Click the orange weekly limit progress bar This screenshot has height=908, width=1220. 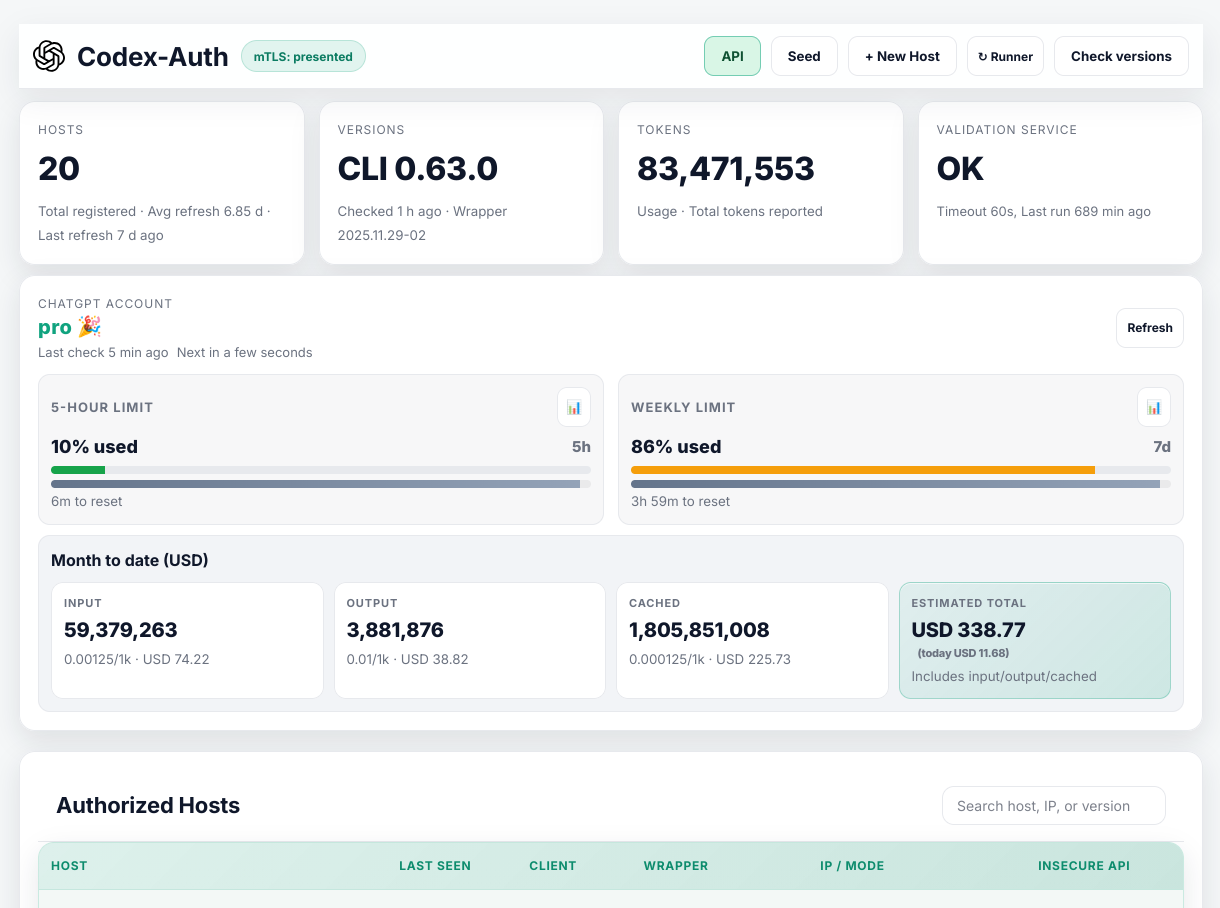point(862,469)
